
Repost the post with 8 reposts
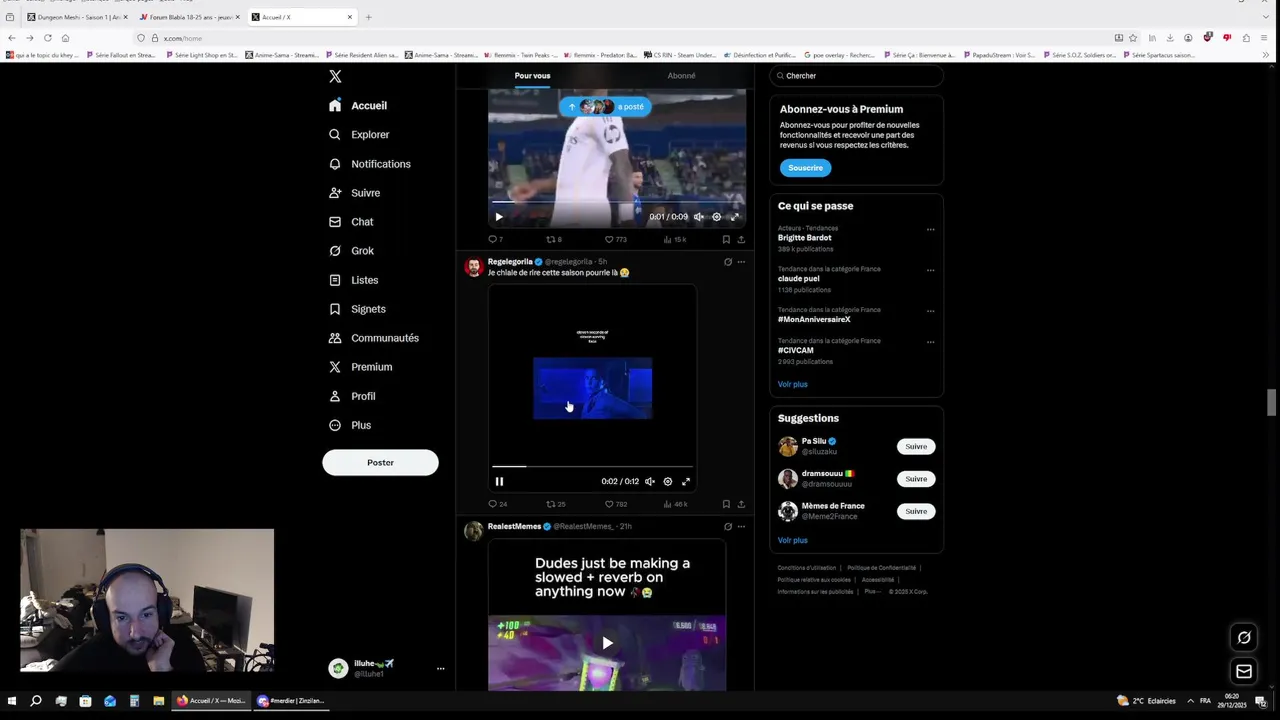click(554, 239)
